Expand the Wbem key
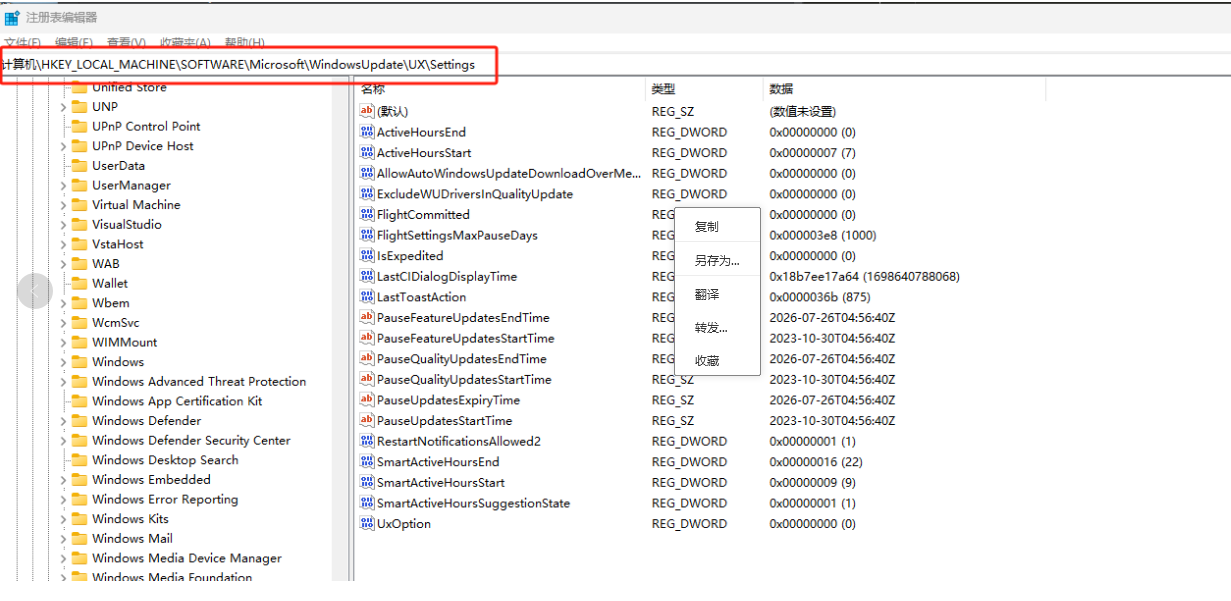This screenshot has width=1231, height=601. pos(63,303)
